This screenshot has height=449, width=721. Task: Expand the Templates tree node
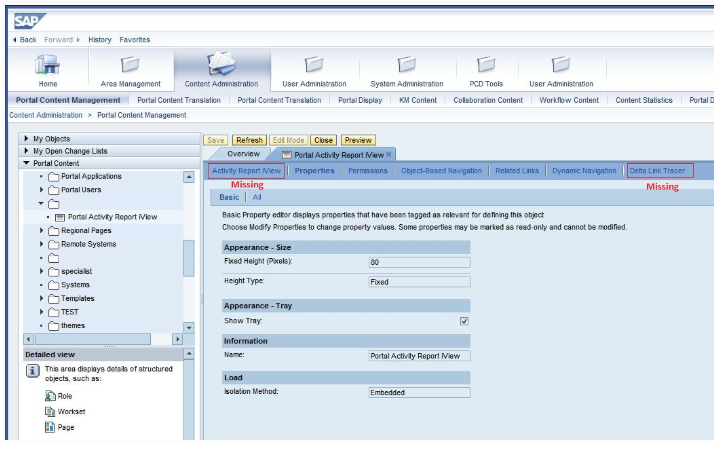(41, 298)
